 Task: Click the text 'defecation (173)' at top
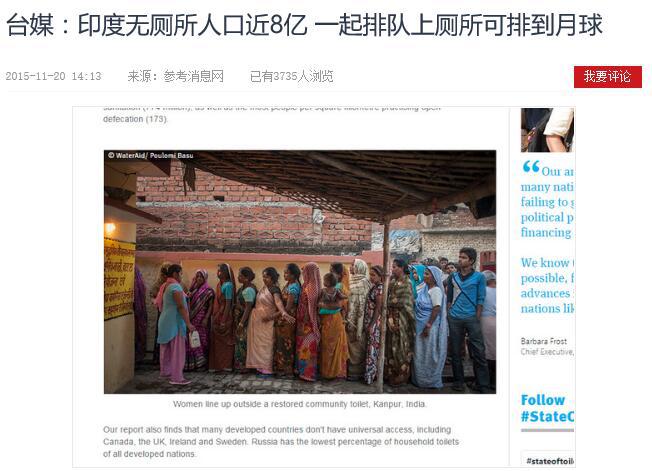(135, 119)
